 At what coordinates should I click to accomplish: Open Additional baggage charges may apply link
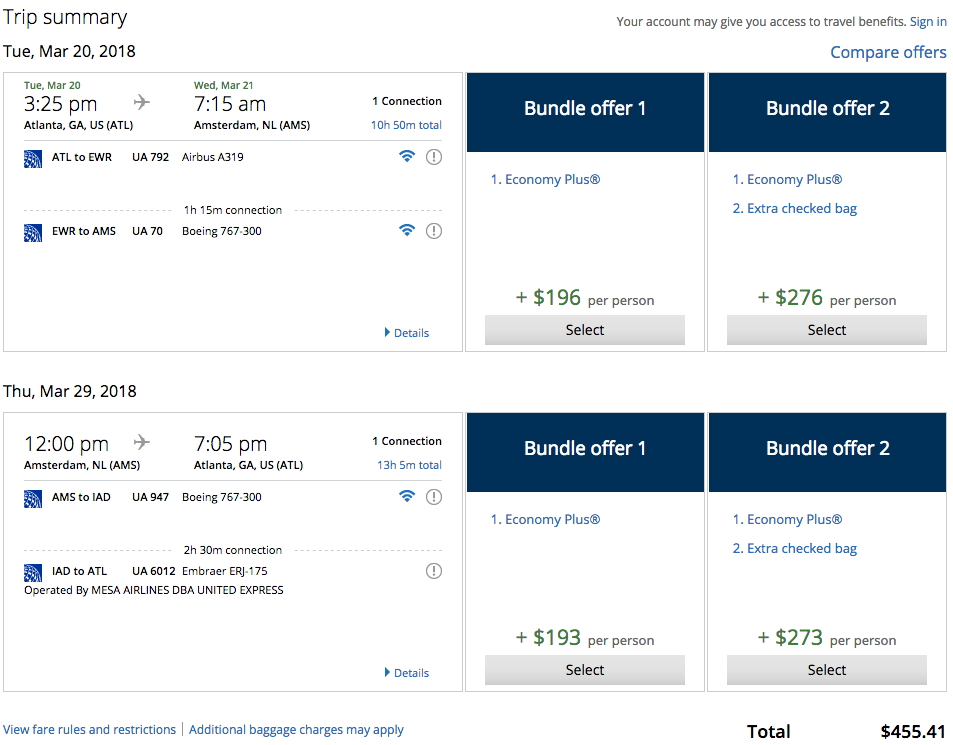(x=296, y=729)
